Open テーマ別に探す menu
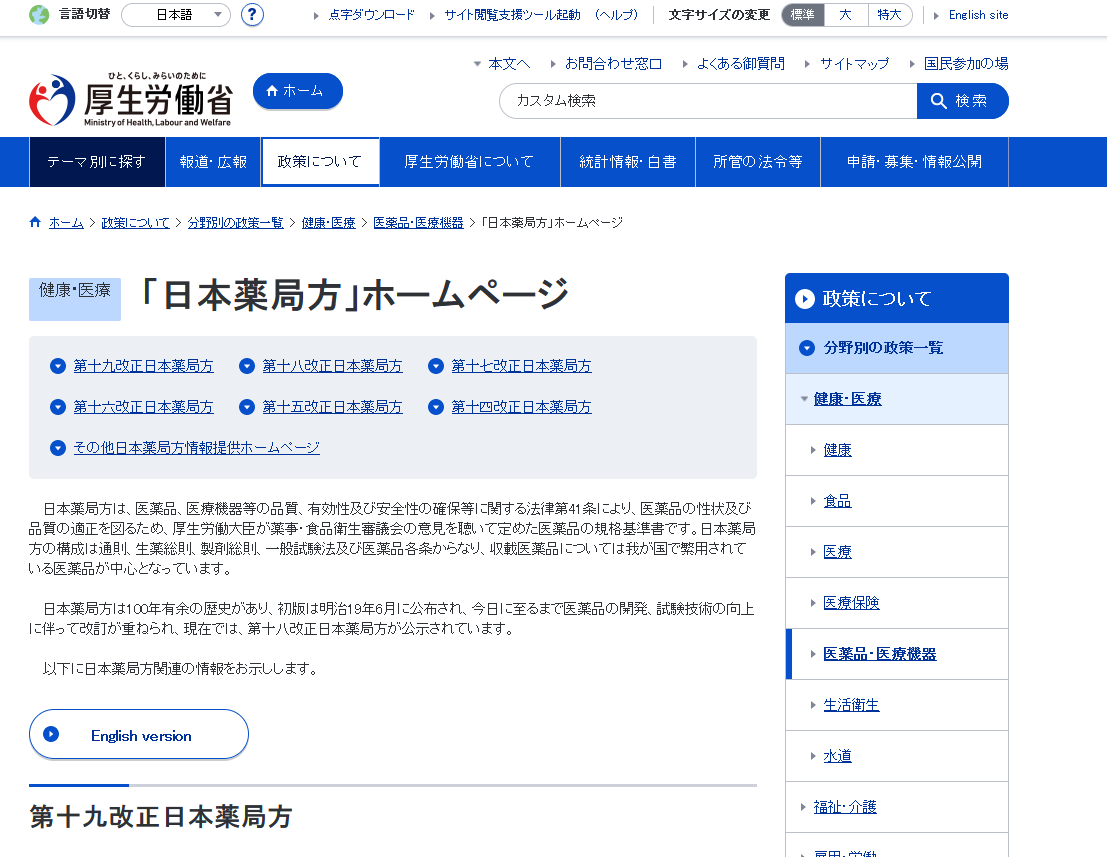Image resolution: width=1107 pixels, height=857 pixels. 97,162
